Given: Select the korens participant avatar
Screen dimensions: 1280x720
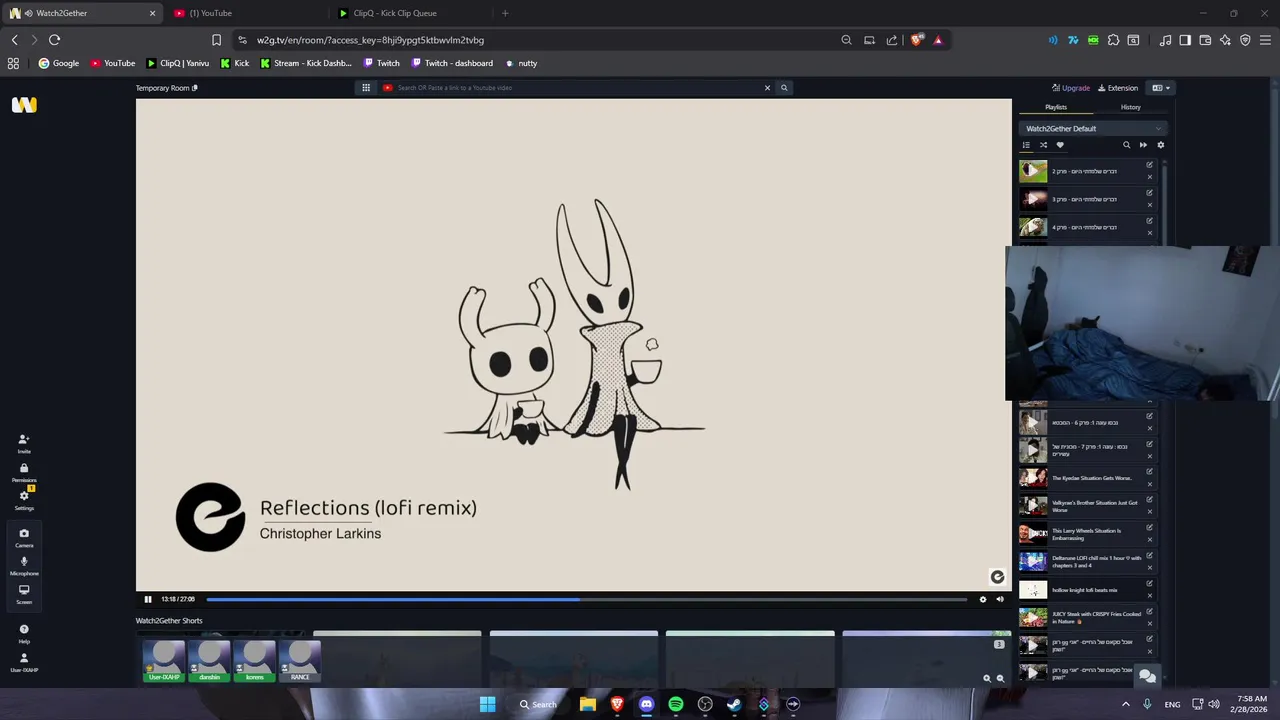Looking at the screenshot, I should pos(255,661).
